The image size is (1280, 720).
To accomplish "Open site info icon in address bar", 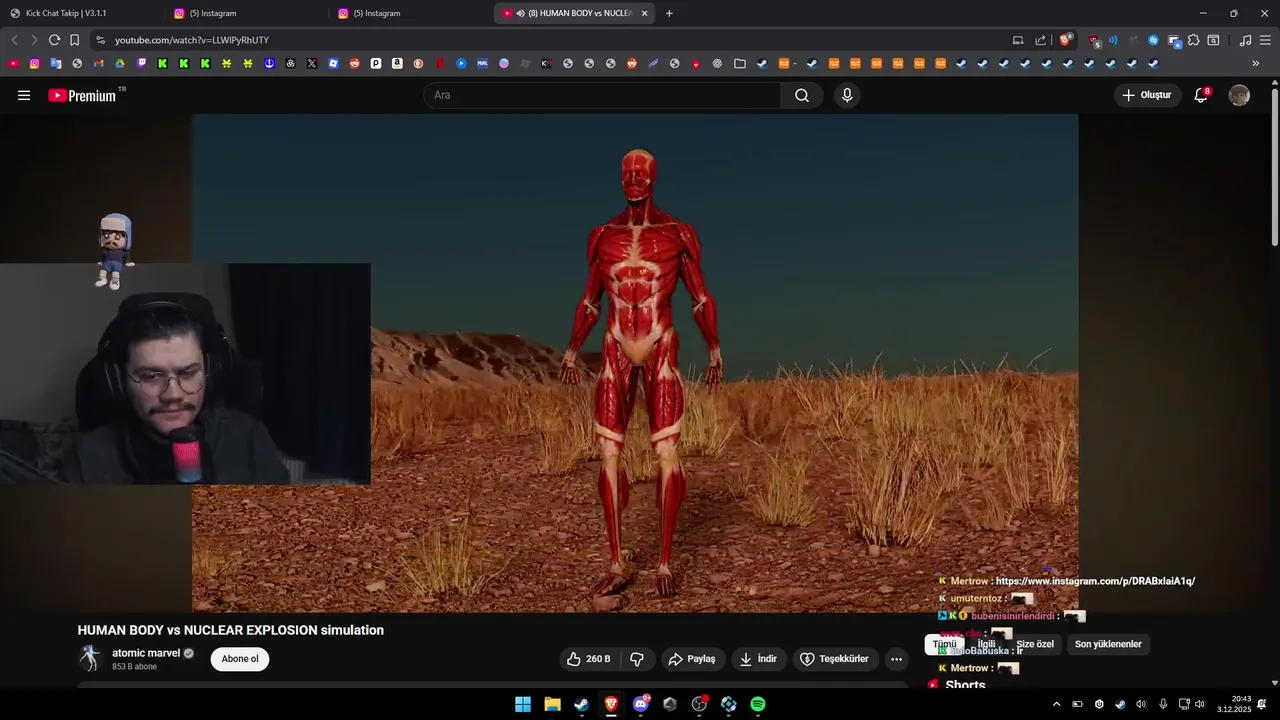I will pos(99,40).
